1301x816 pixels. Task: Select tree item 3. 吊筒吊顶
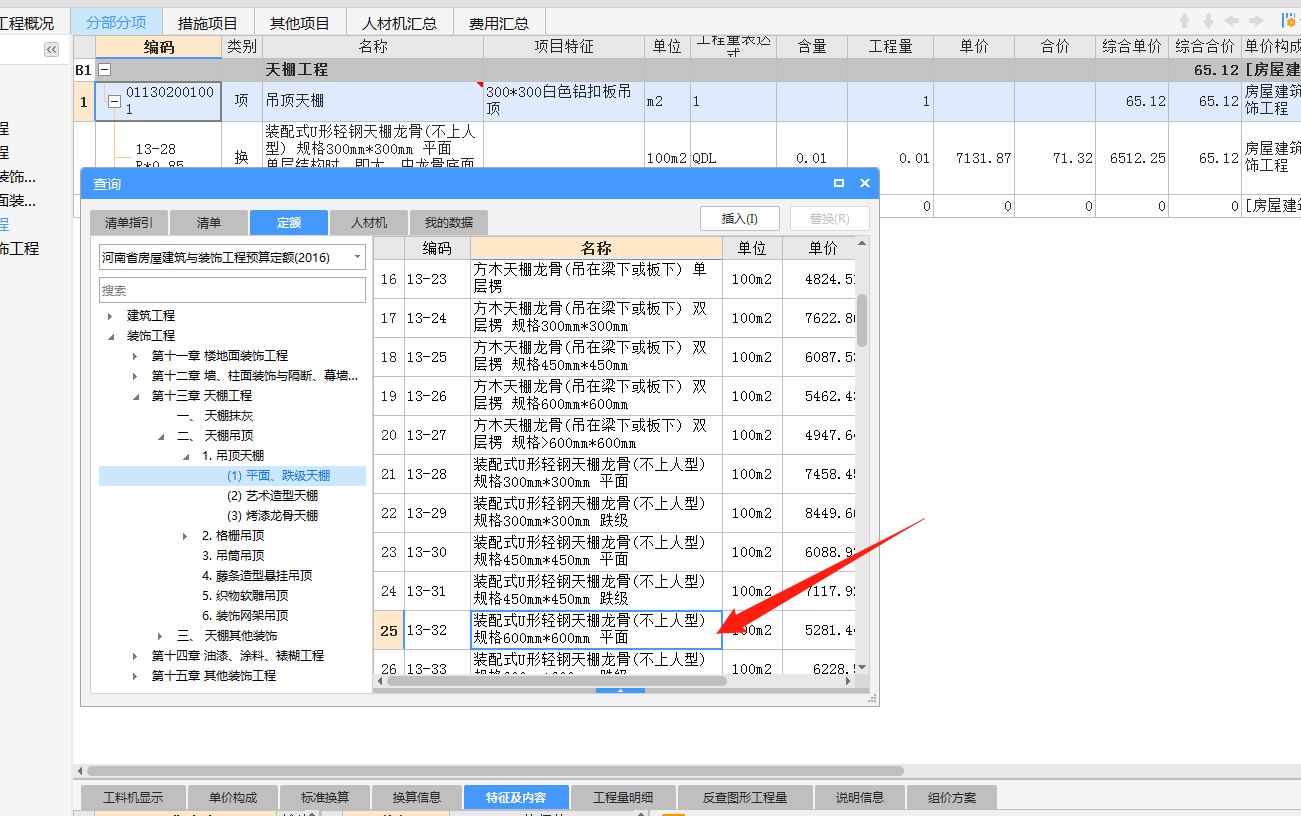[x=233, y=556]
